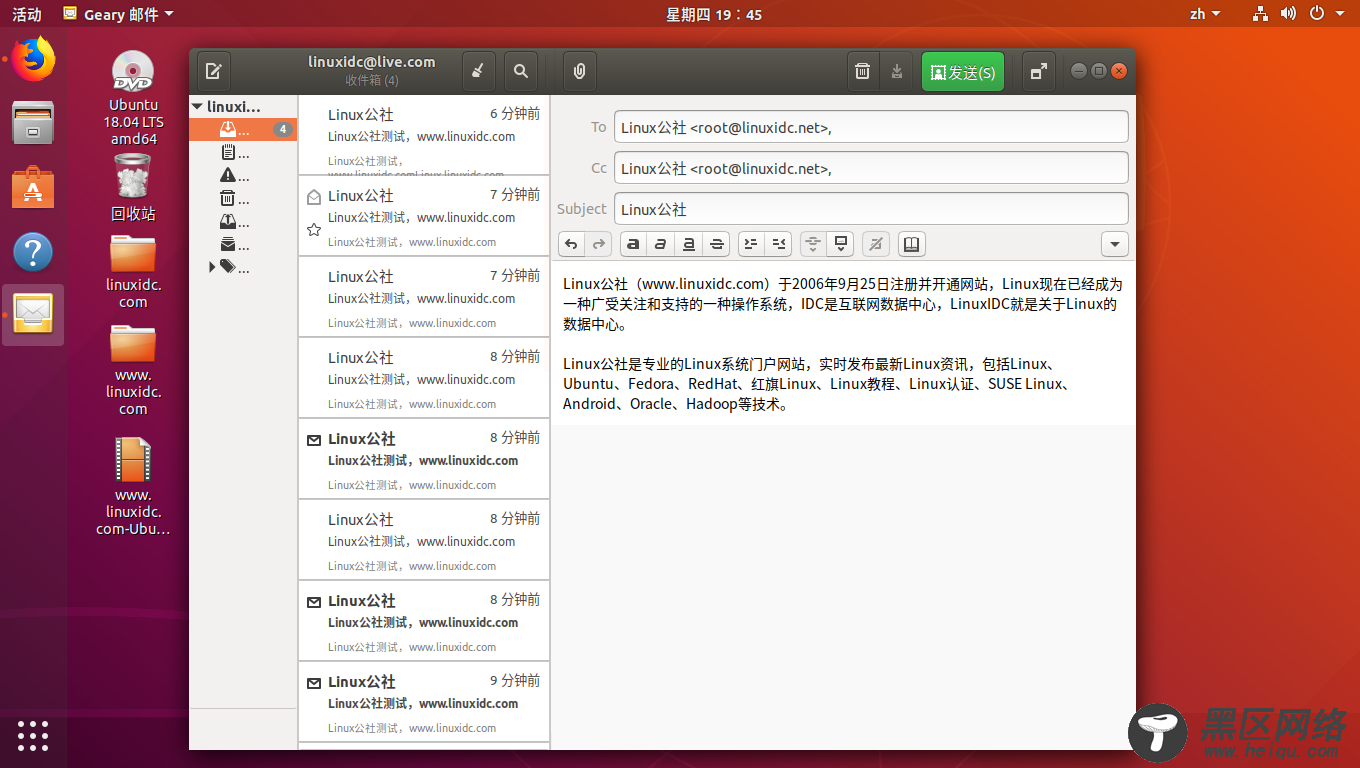1360x768 pixels.
Task: Show applications grid in the dock
Action: pyautogui.click(x=33, y=735)
